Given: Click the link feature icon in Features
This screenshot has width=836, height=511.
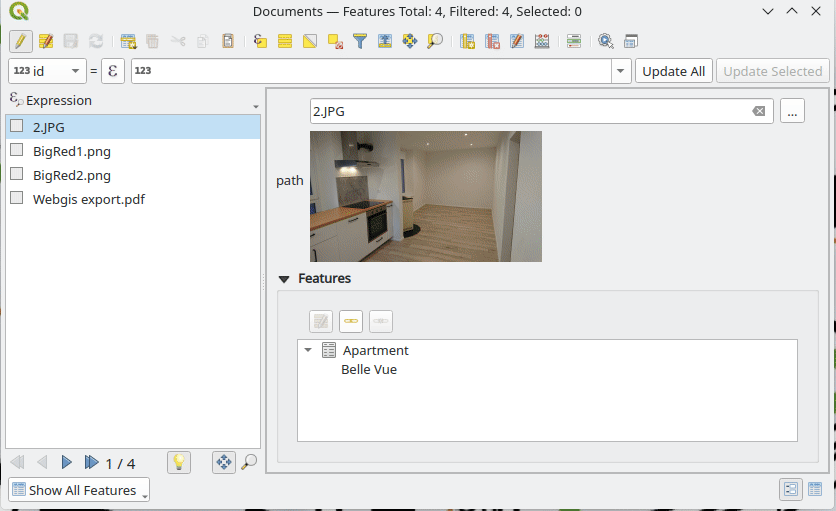Looking at the screenshot, I should coord(351,321).
